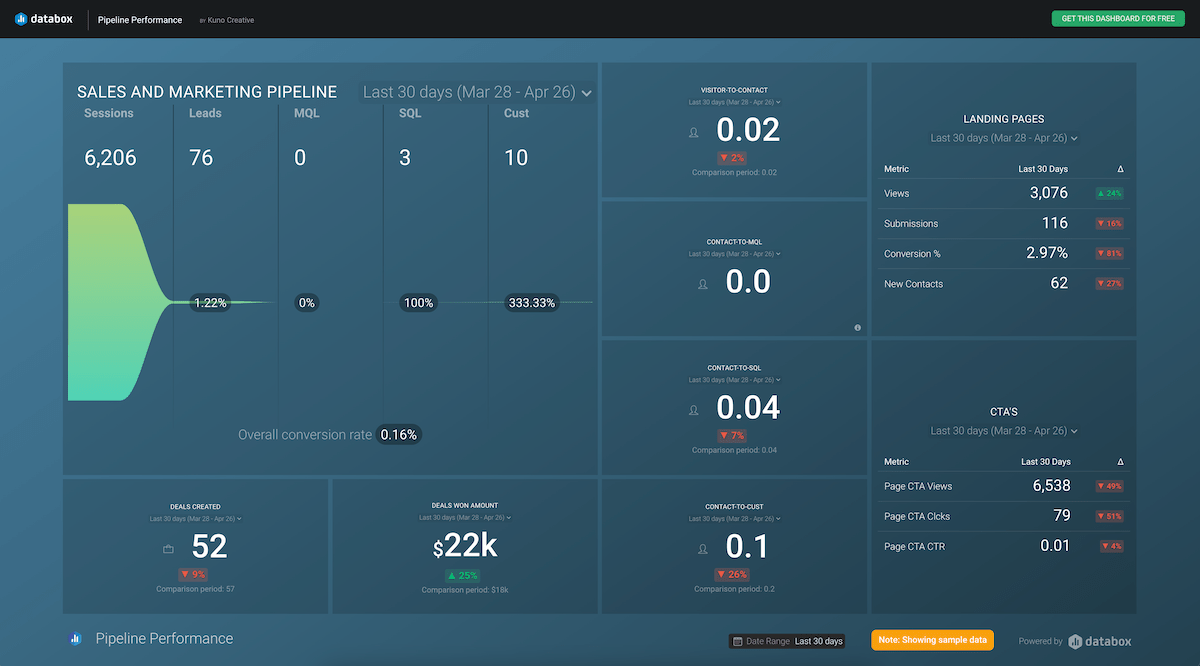Viewport: 1200px width, 666px height.
Task: Click the person icon in Contact-to-MQL card
Action: (x=702, y=284)
